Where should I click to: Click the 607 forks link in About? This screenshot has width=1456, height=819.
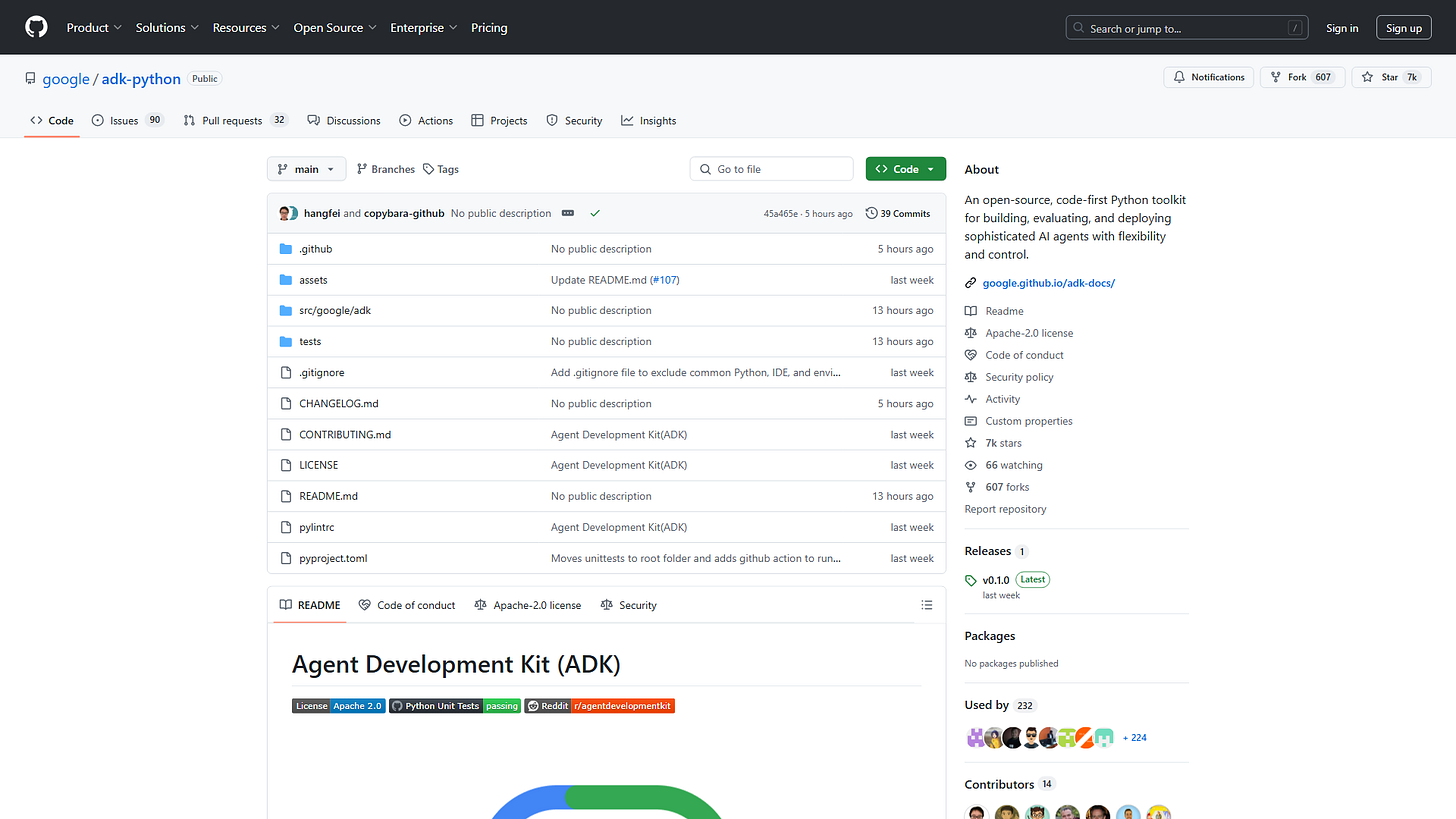pyautogui.click(x=1007, y=487)
